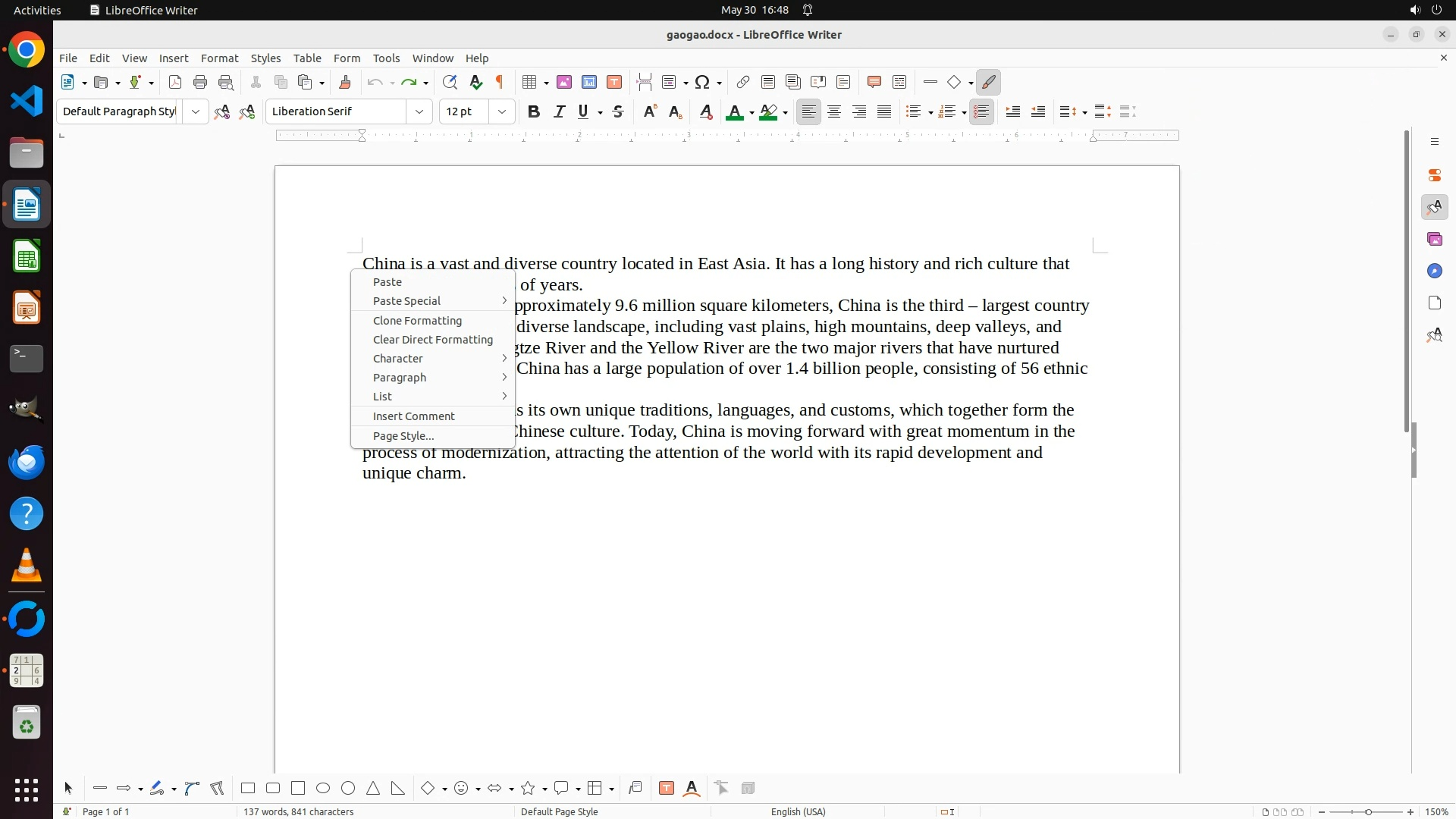Screen dimensions: 1456x819
Task: Open the font size dropdown arrow
Action: pos(502,112)
